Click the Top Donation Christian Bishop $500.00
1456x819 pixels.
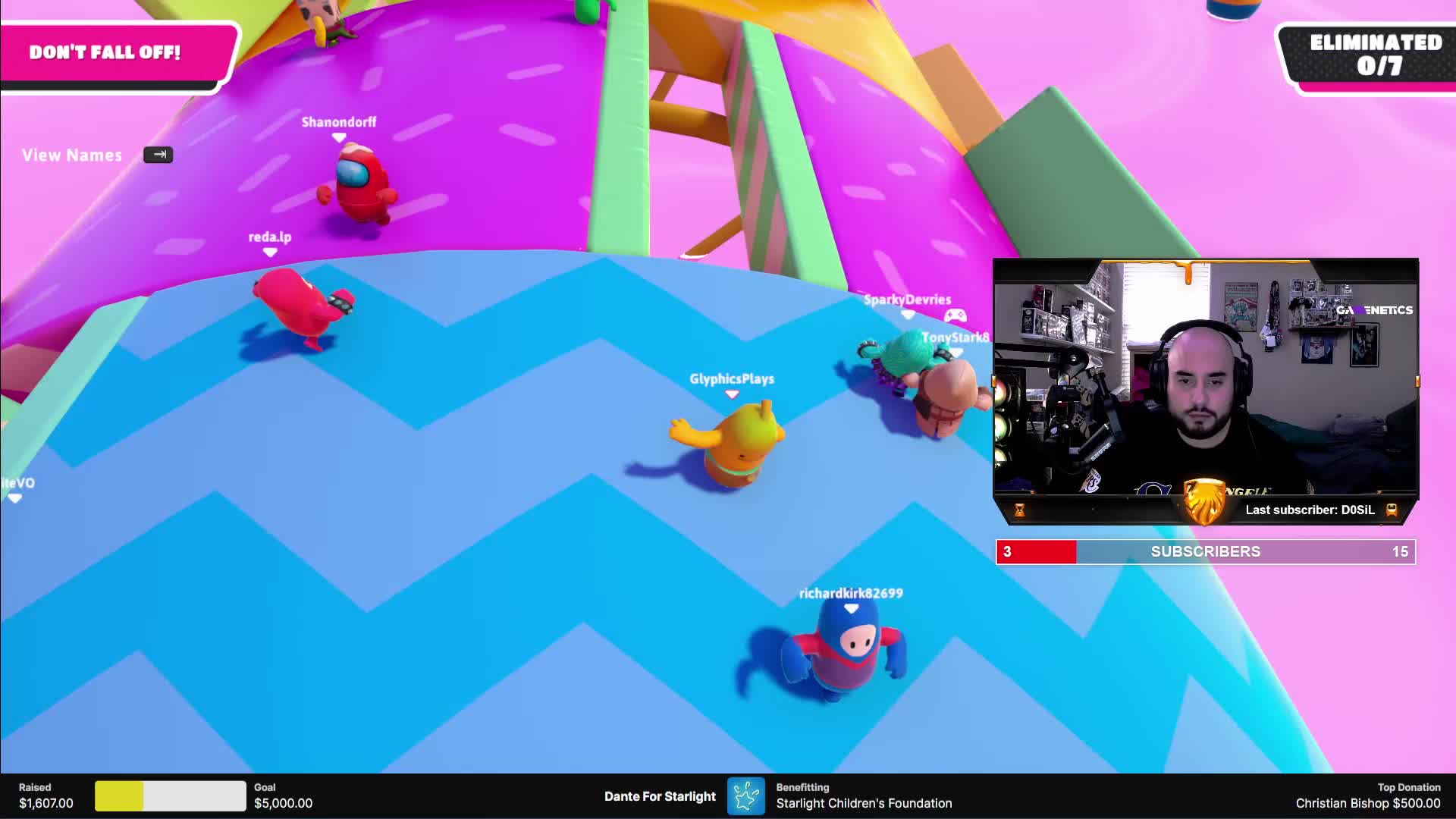(x=1368, y=795)
